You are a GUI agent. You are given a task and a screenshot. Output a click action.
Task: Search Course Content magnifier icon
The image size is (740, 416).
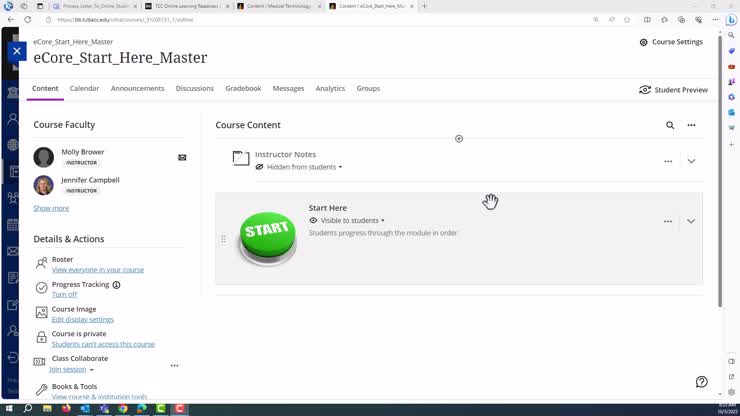click(x=670, y=125)
